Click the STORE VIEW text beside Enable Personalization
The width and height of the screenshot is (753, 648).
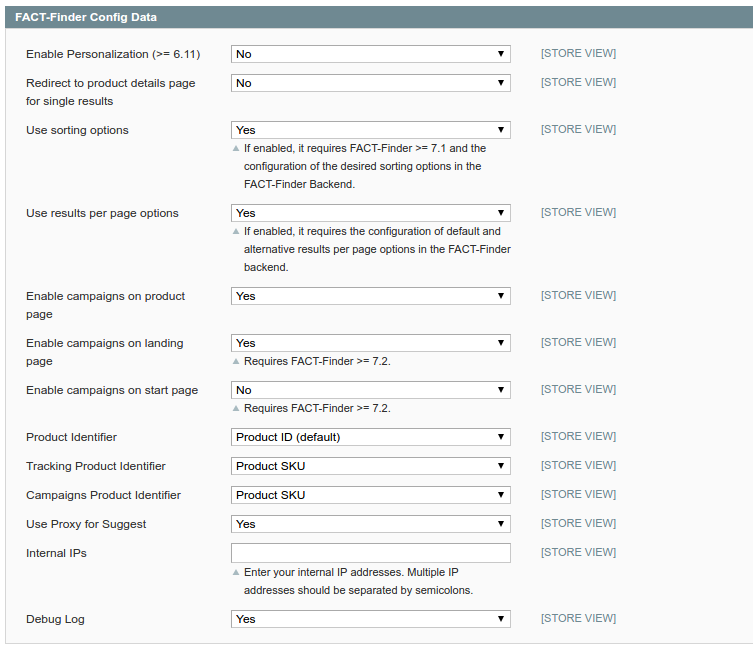click(578, 53)
